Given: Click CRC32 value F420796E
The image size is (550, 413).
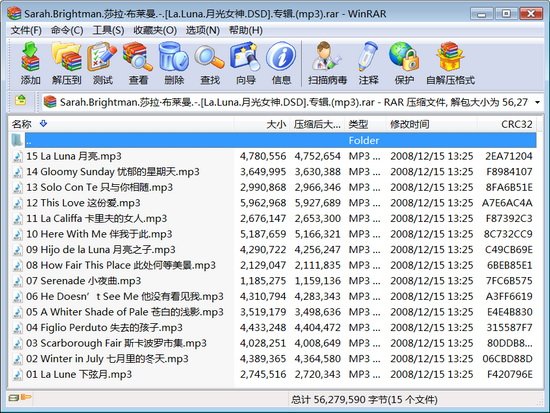Looking at the screenshot, I should [x=510, y=375].
